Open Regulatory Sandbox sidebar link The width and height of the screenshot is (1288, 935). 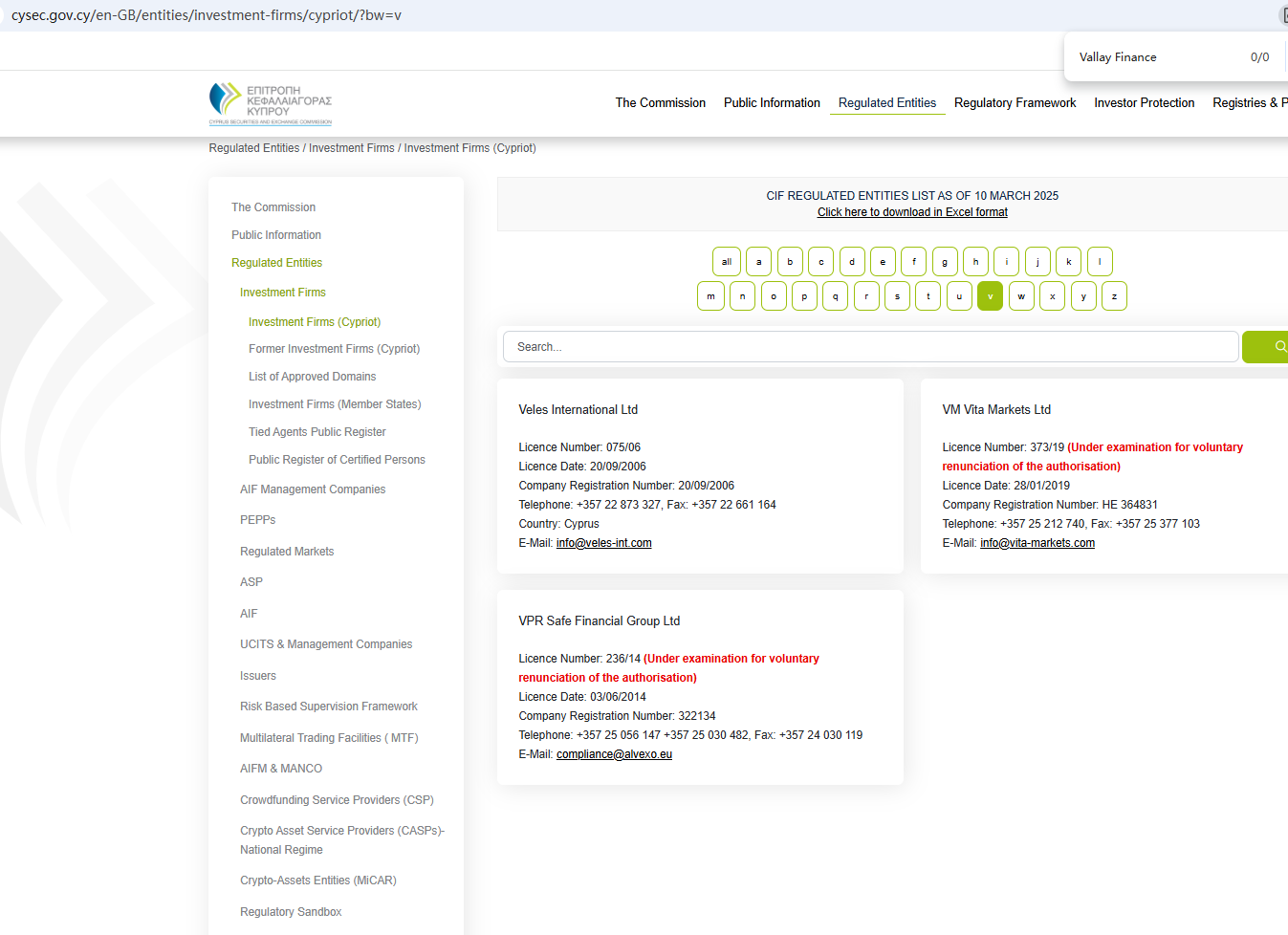pos(291,912)
